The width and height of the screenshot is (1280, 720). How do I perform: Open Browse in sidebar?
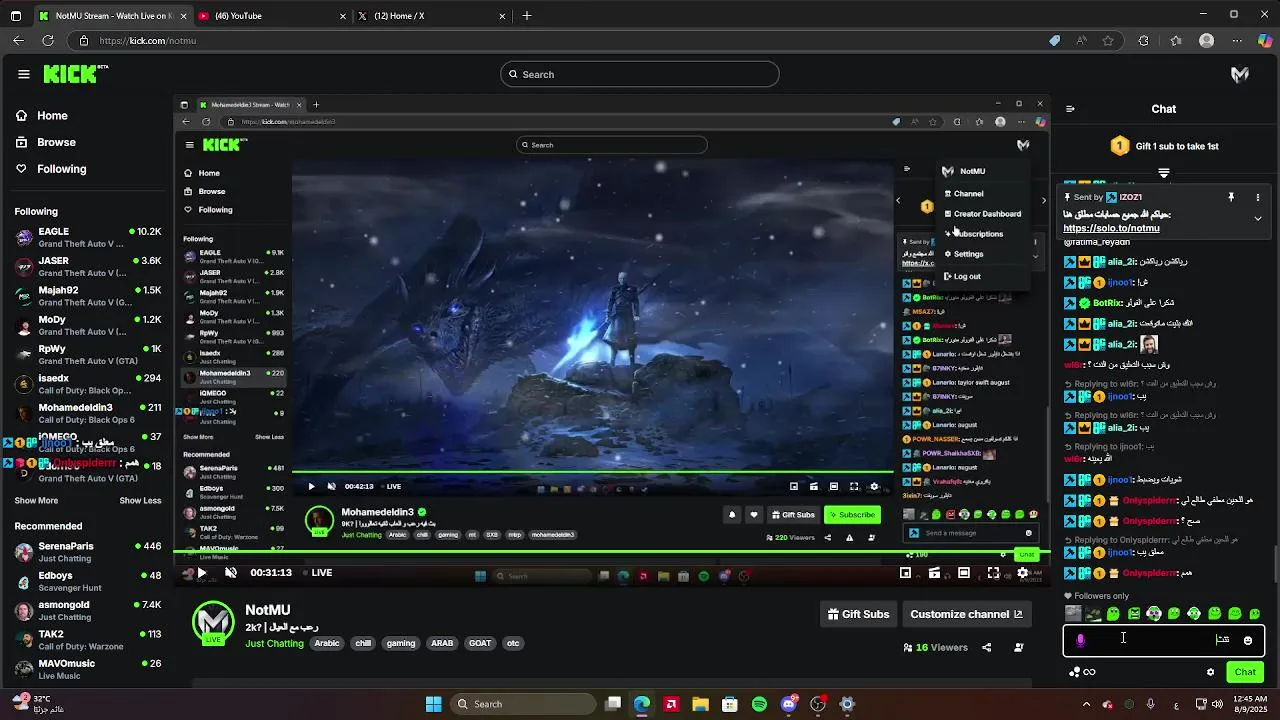[x=56, y=142]
